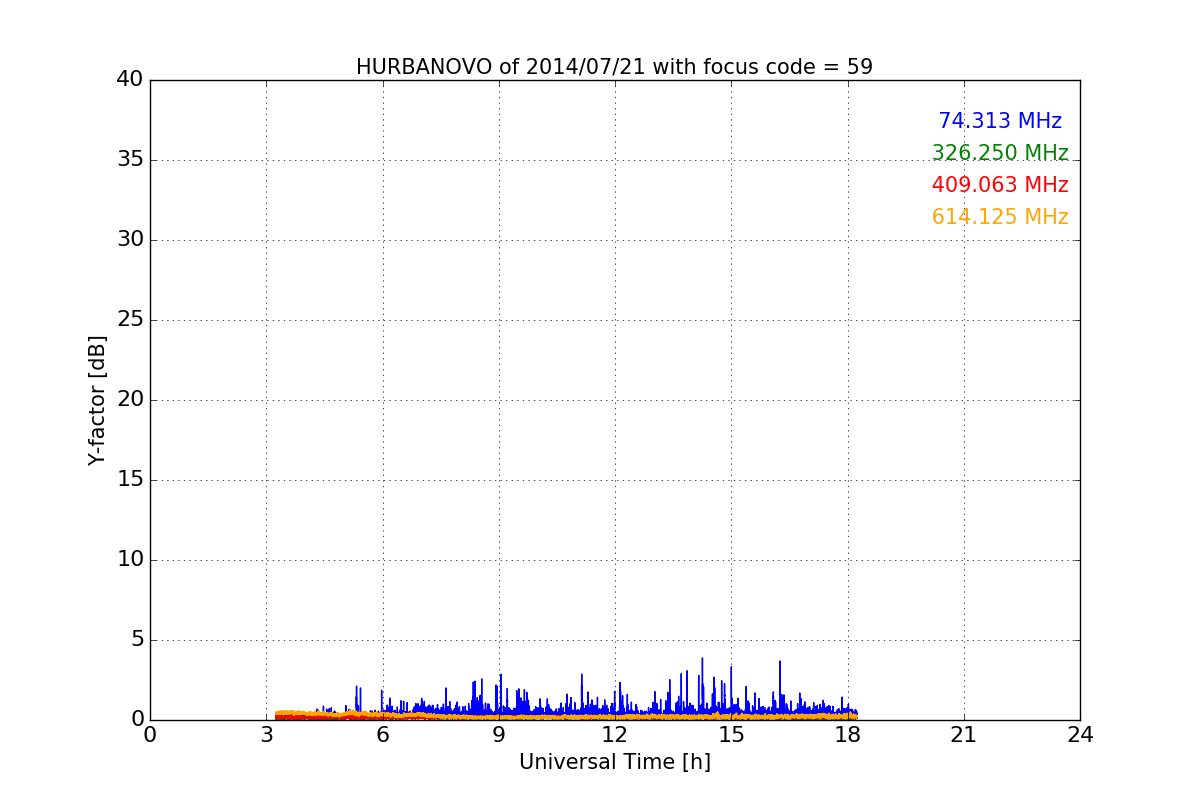Click the y-axis tick label 20

tap(130, 400)
